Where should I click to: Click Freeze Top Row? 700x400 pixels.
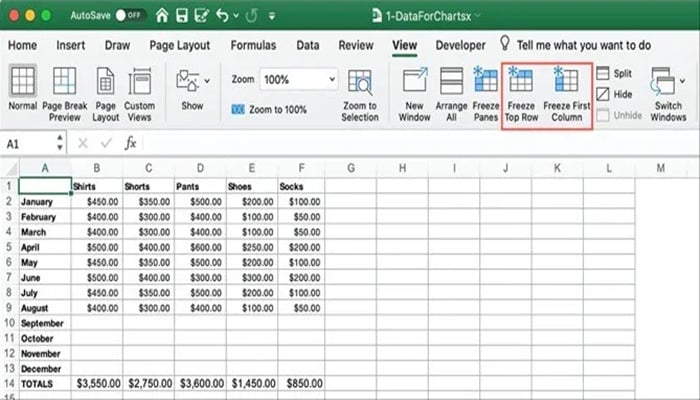click(x=521, y=94)
